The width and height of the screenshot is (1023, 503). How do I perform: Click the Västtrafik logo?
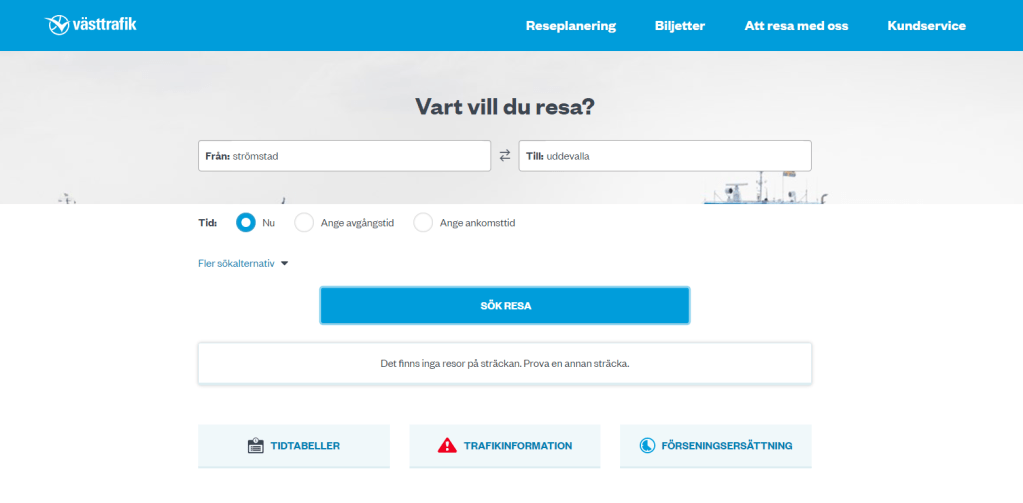pyautogui.click(x=91, y=25)
